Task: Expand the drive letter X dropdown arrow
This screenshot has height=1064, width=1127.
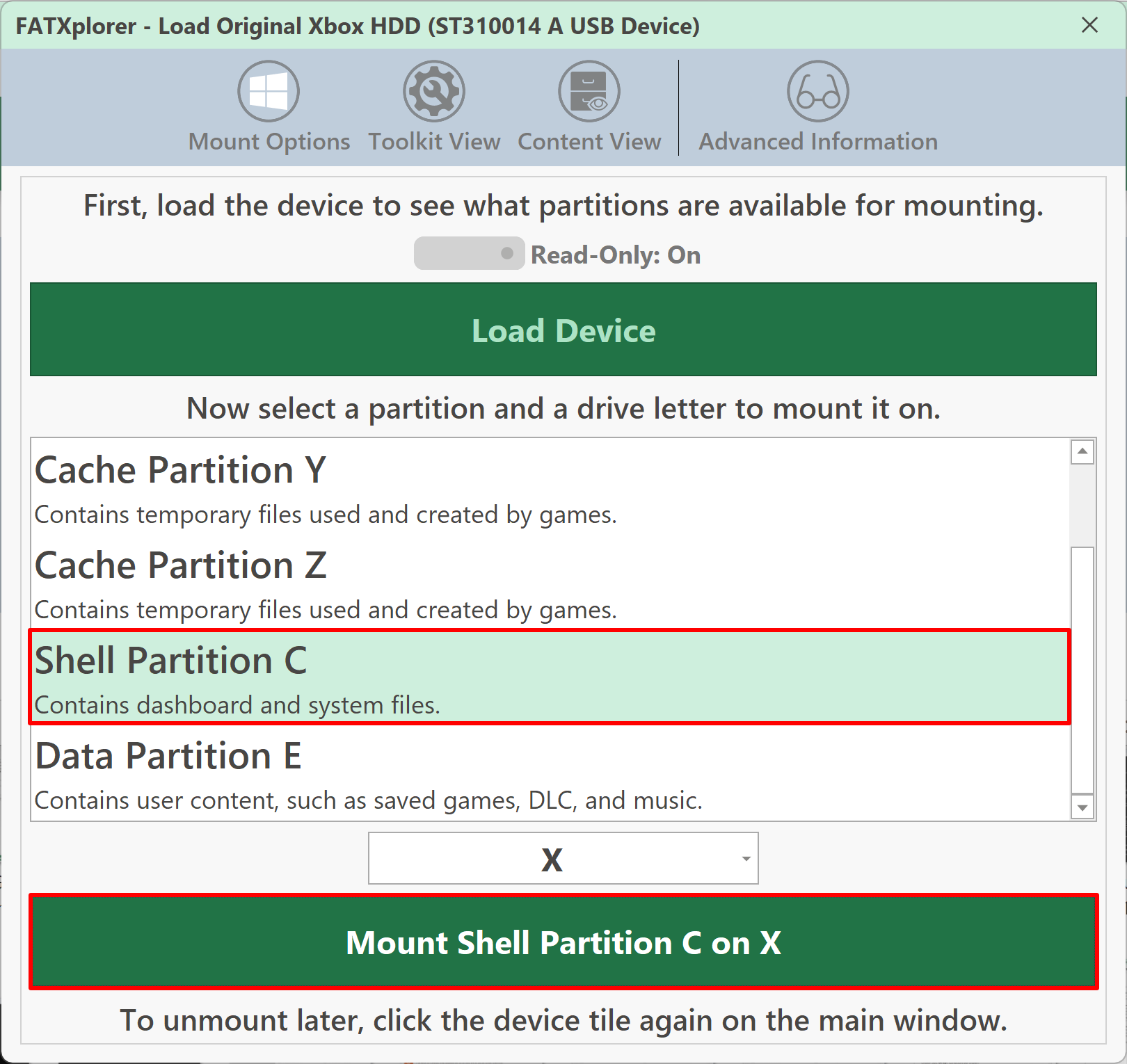Action: (746, 859)
